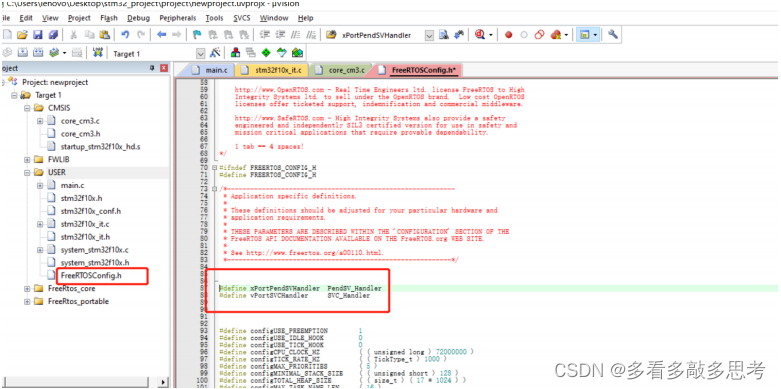Expand main.c dependencies in tree

pos(40,185)
